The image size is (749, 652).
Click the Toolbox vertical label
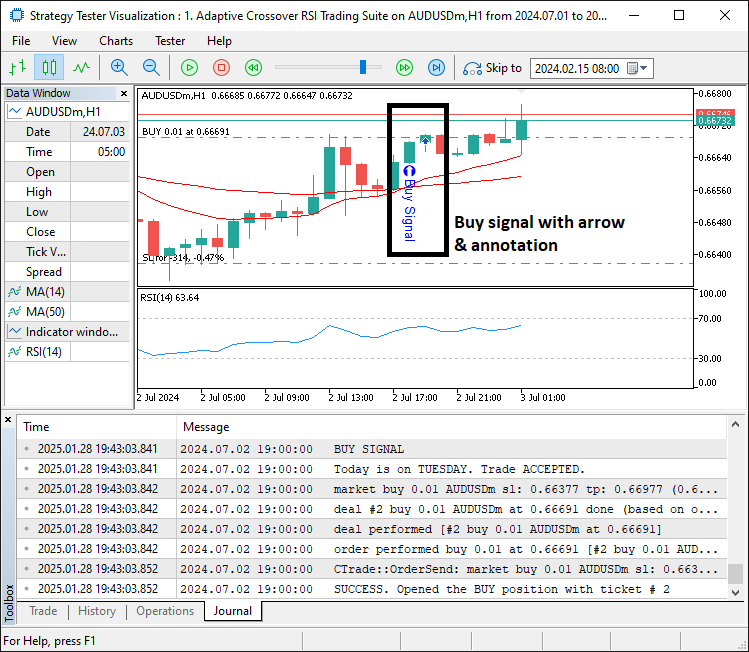click(x=8, y=603)
